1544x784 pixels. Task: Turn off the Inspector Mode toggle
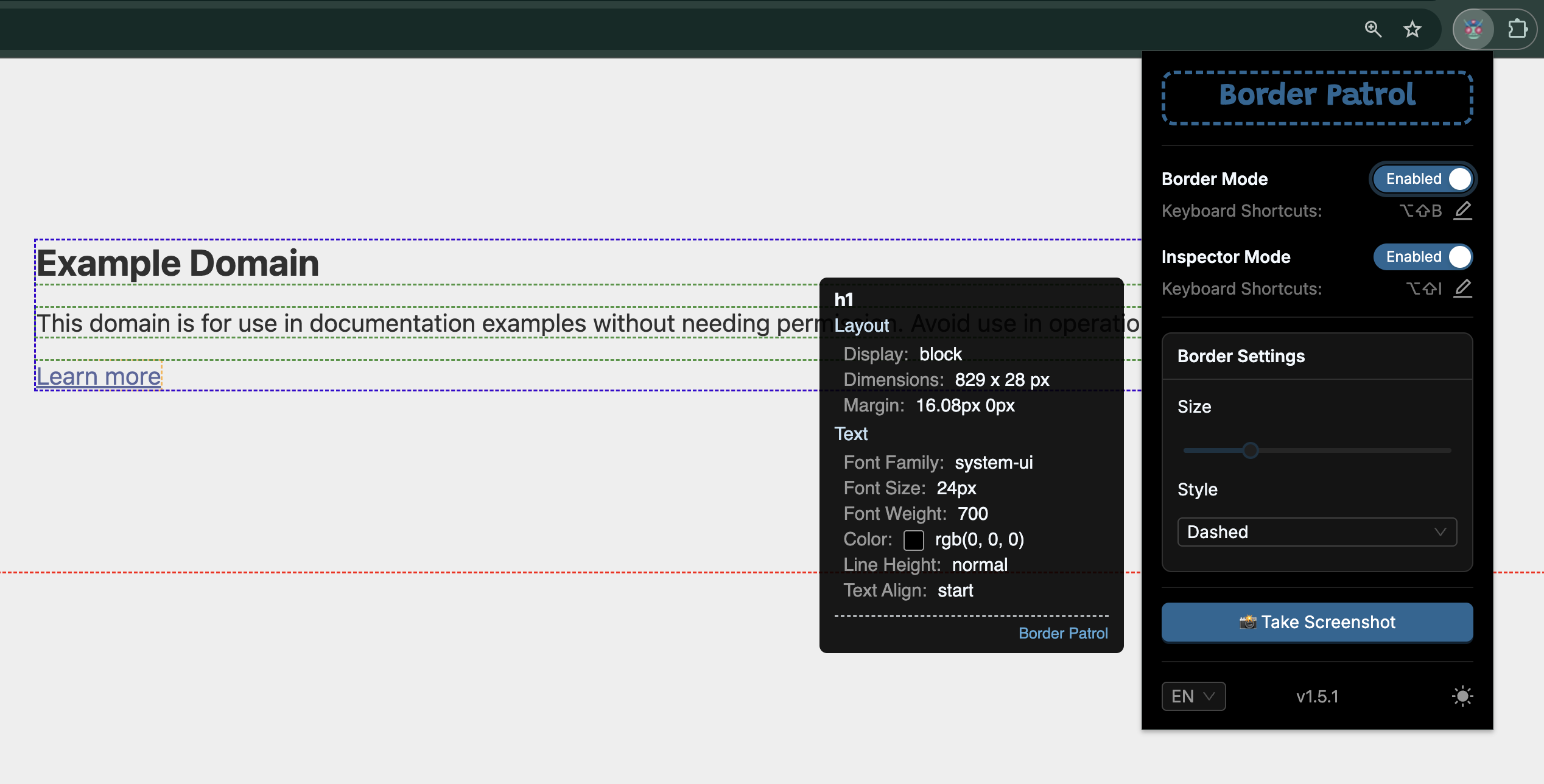point(1423,257)
